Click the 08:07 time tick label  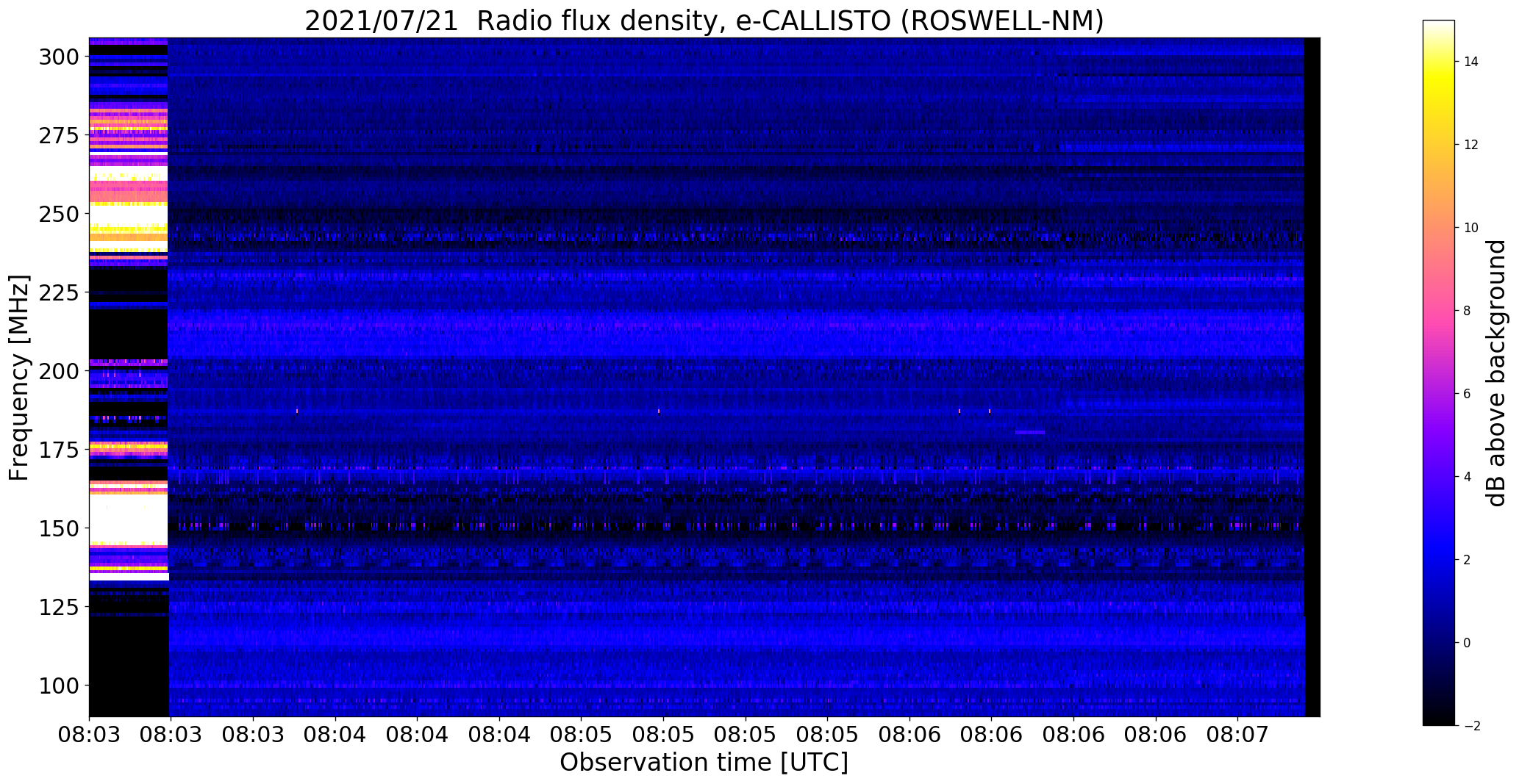[x=1237, y=735]
